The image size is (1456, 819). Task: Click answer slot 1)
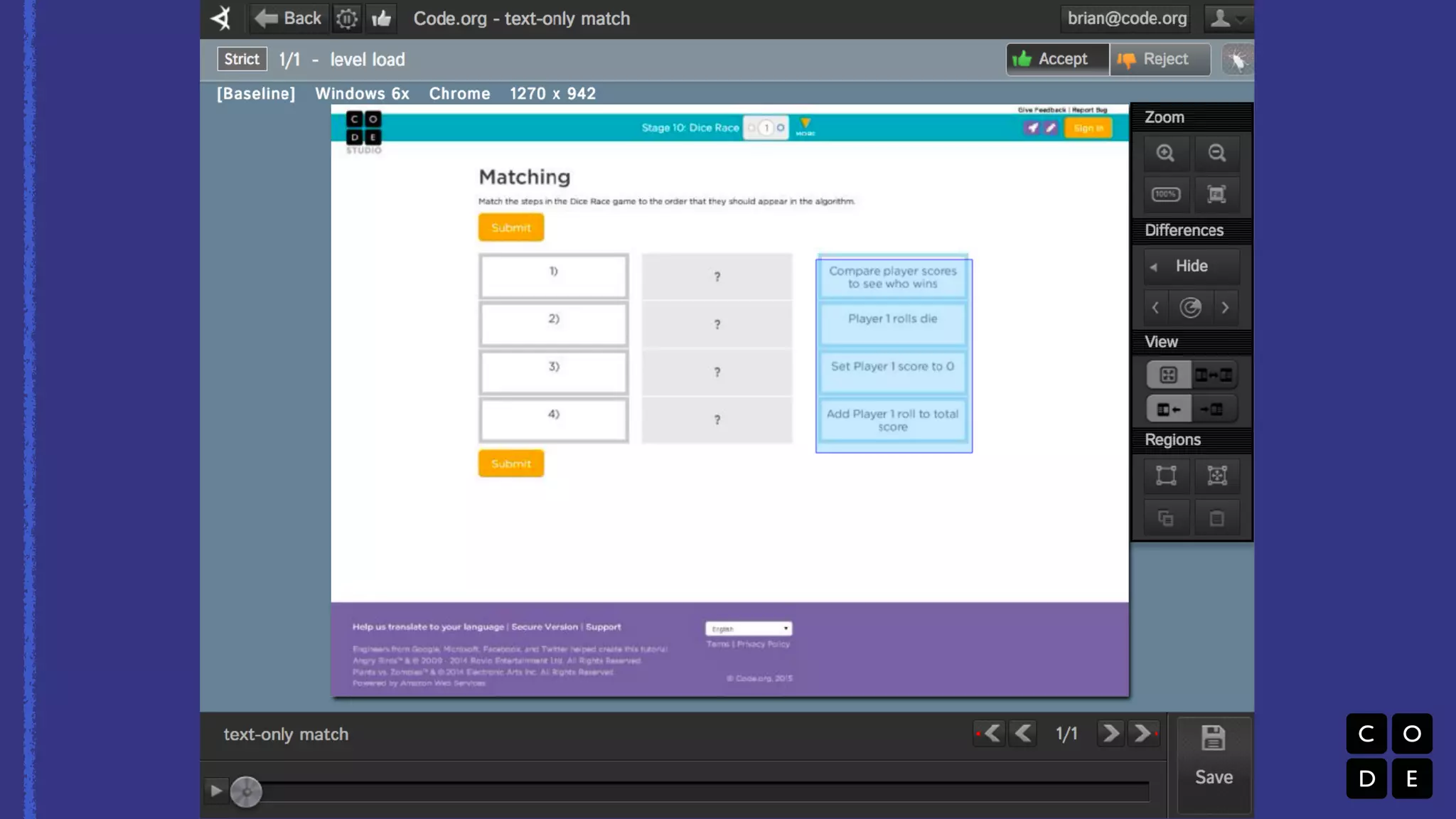554,277
